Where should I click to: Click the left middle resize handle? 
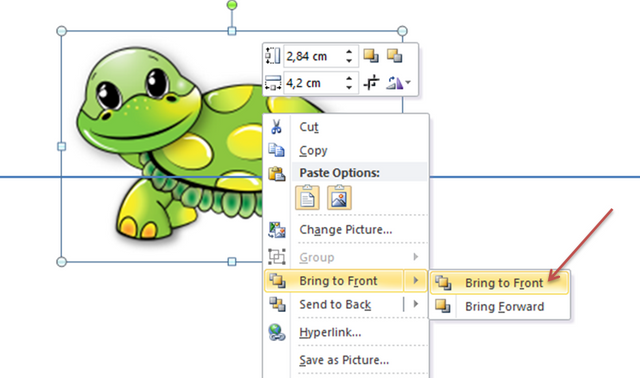[x=61, y=146]
